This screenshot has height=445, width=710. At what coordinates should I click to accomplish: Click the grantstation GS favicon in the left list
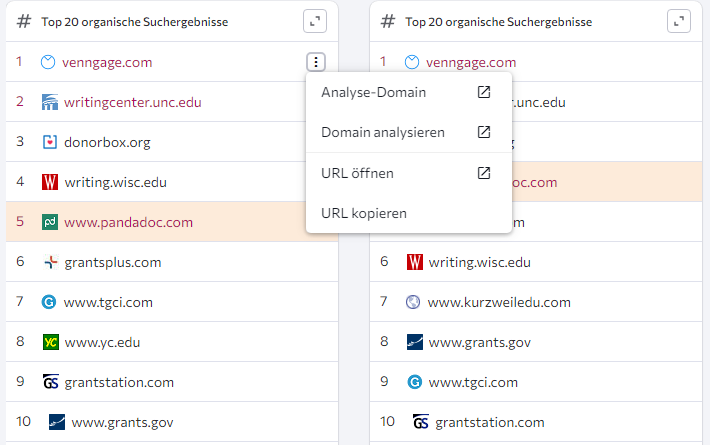coord(50,382)
